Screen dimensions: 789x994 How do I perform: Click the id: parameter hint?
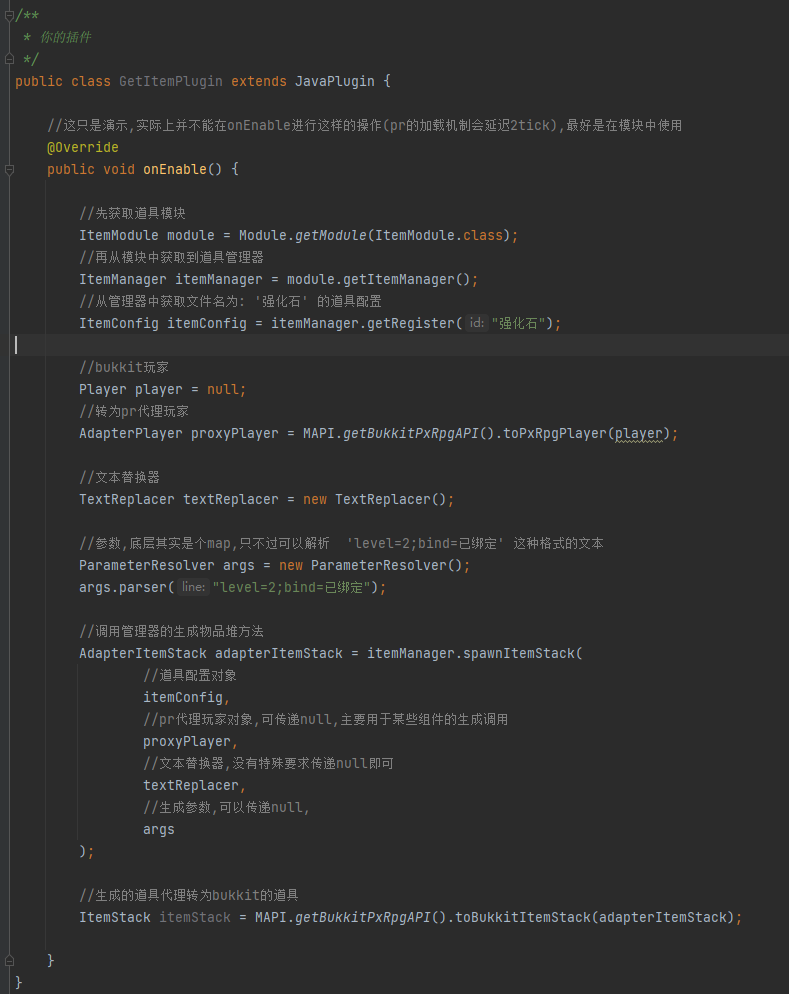click(476, 323)
